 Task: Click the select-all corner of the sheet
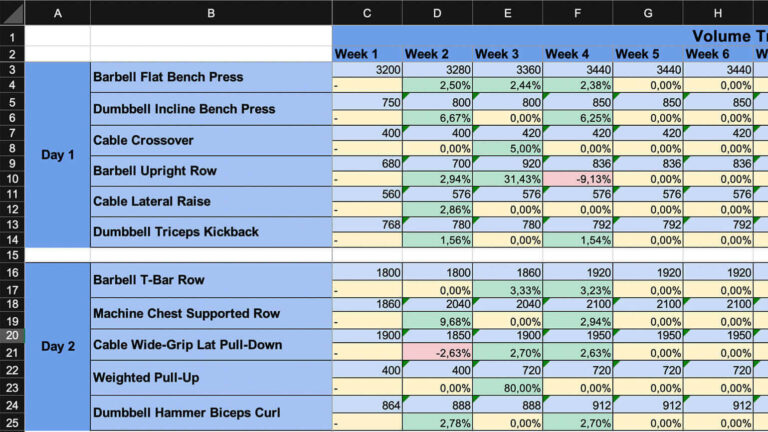(x=11, y=12)
